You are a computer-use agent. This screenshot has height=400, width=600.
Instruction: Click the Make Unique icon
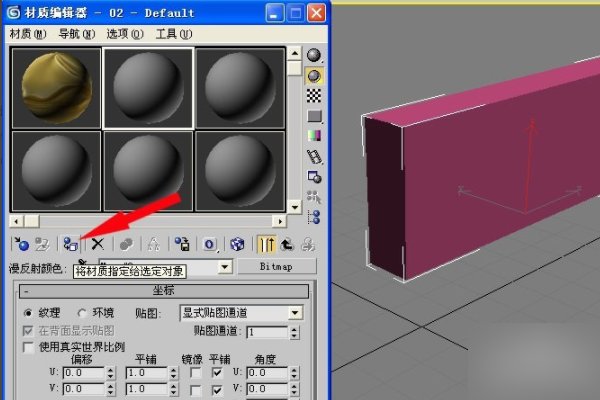point(153,244)
